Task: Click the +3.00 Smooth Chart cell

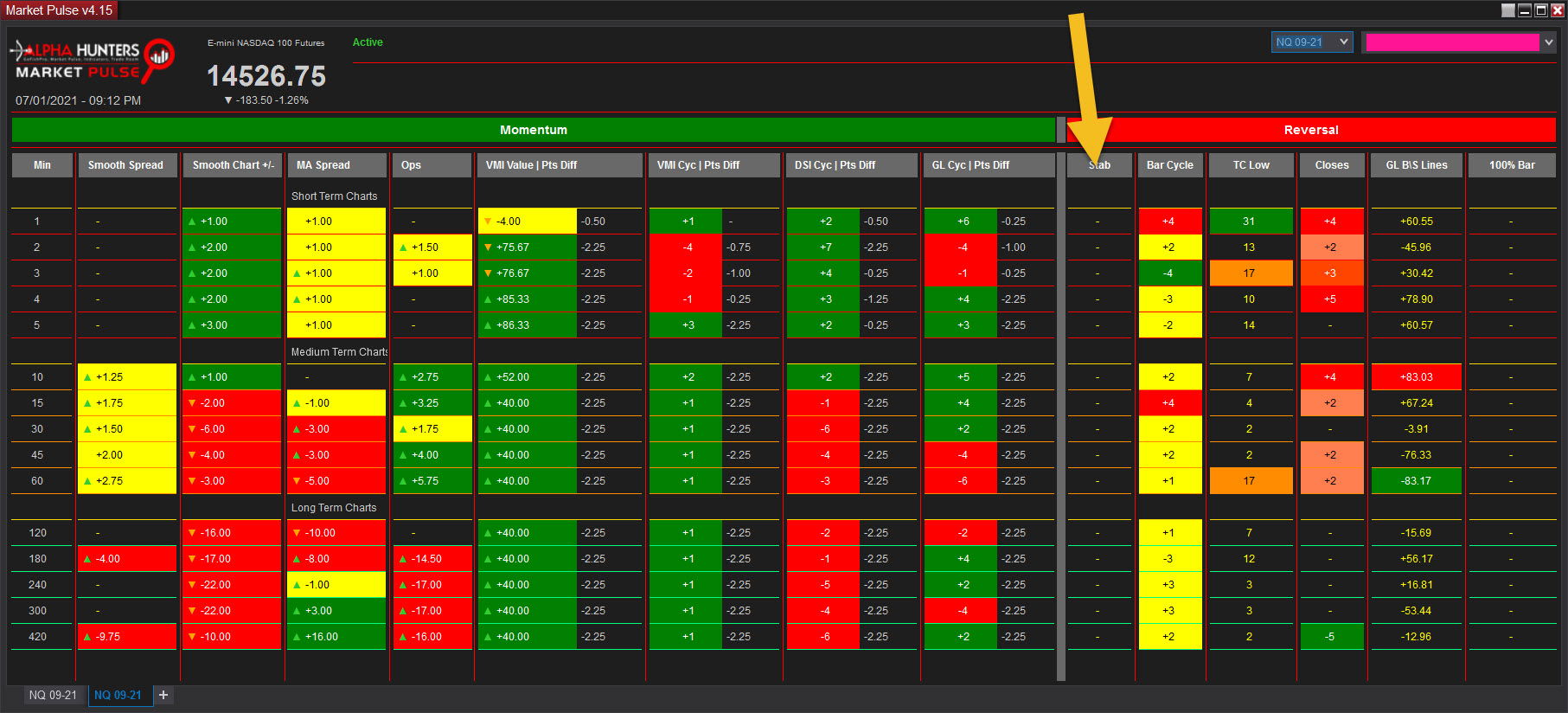Action: 232,325
